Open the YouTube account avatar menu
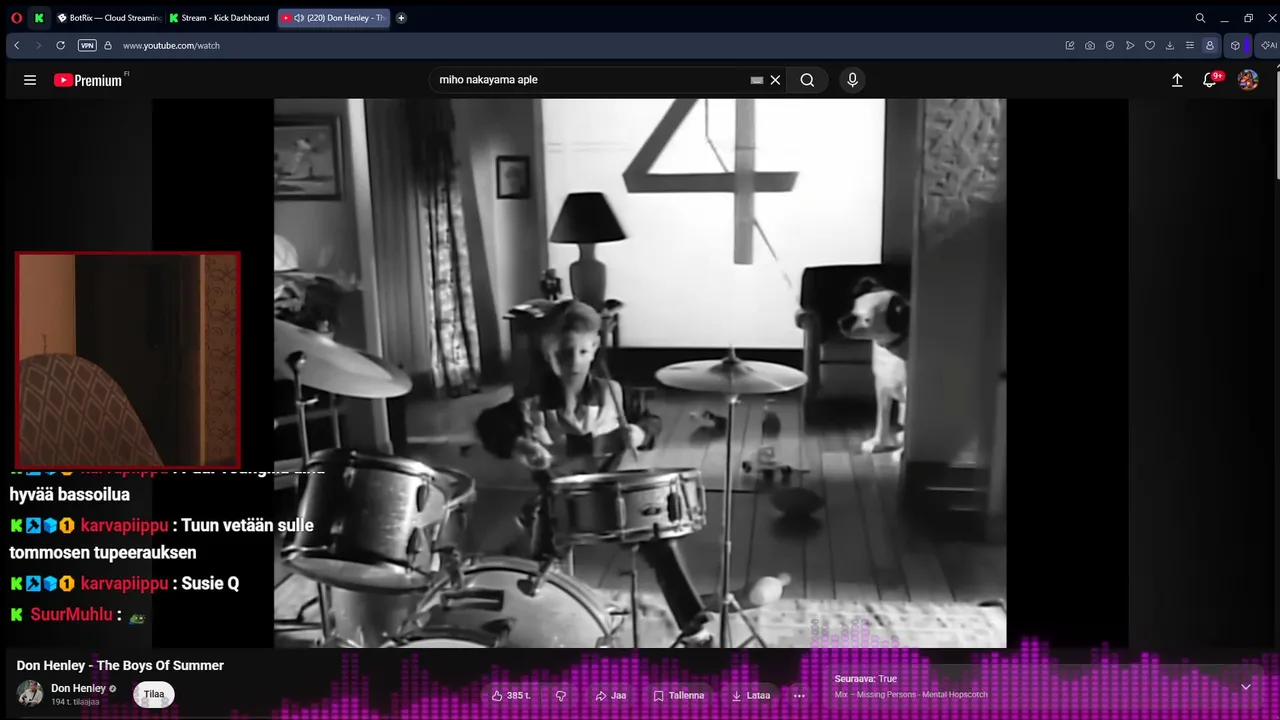Screen dimensions: 1280x720 click(x=1248, y=80)
